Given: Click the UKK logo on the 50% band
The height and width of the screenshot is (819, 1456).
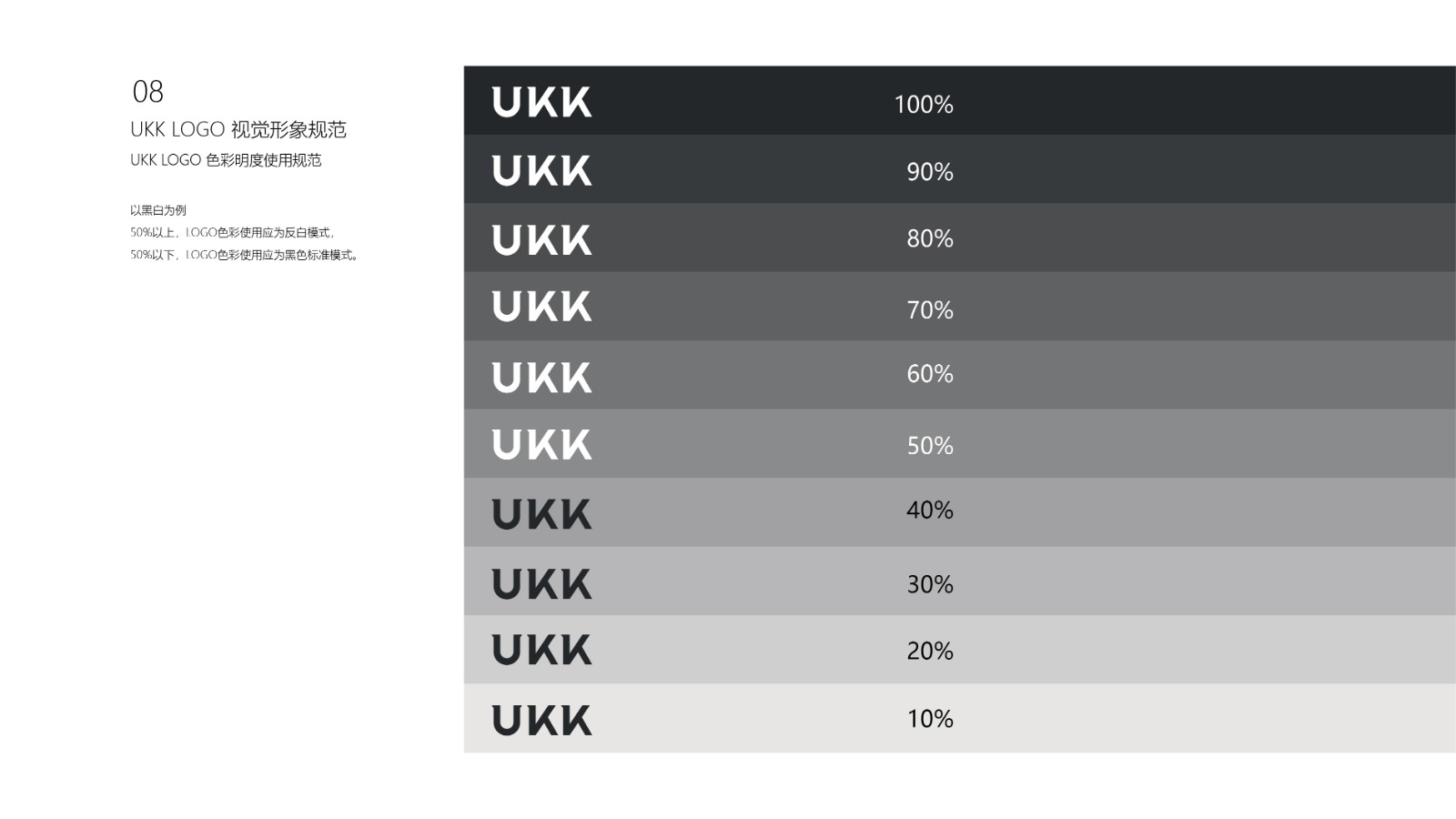Looking at the screenshot, I should pos(541,445).
